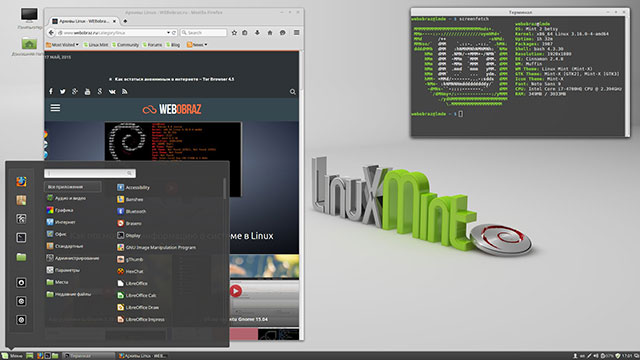Open Firefox downloads arrow icon
The width and height of the screenshot is (640, 360).
click(x=257, y=33)
